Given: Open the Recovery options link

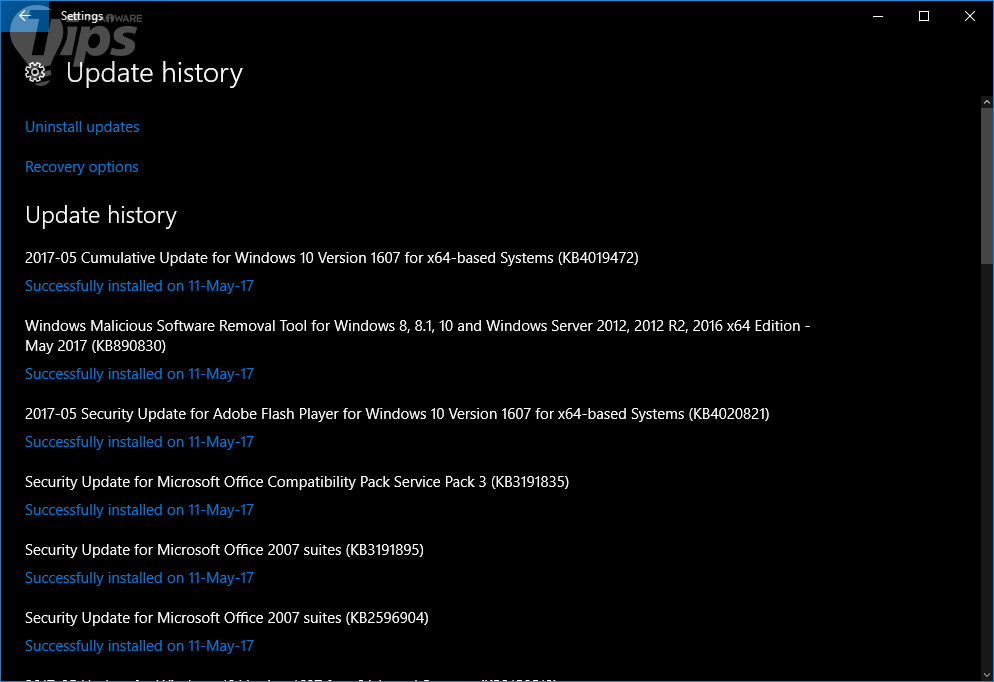Looking at the screenshot, I should click(82, 167).
